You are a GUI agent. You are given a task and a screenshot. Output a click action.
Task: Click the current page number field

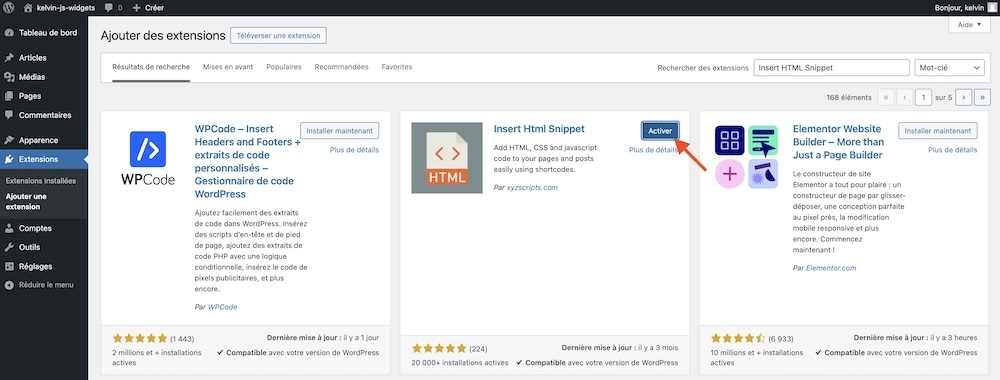(x=923, y=98)
